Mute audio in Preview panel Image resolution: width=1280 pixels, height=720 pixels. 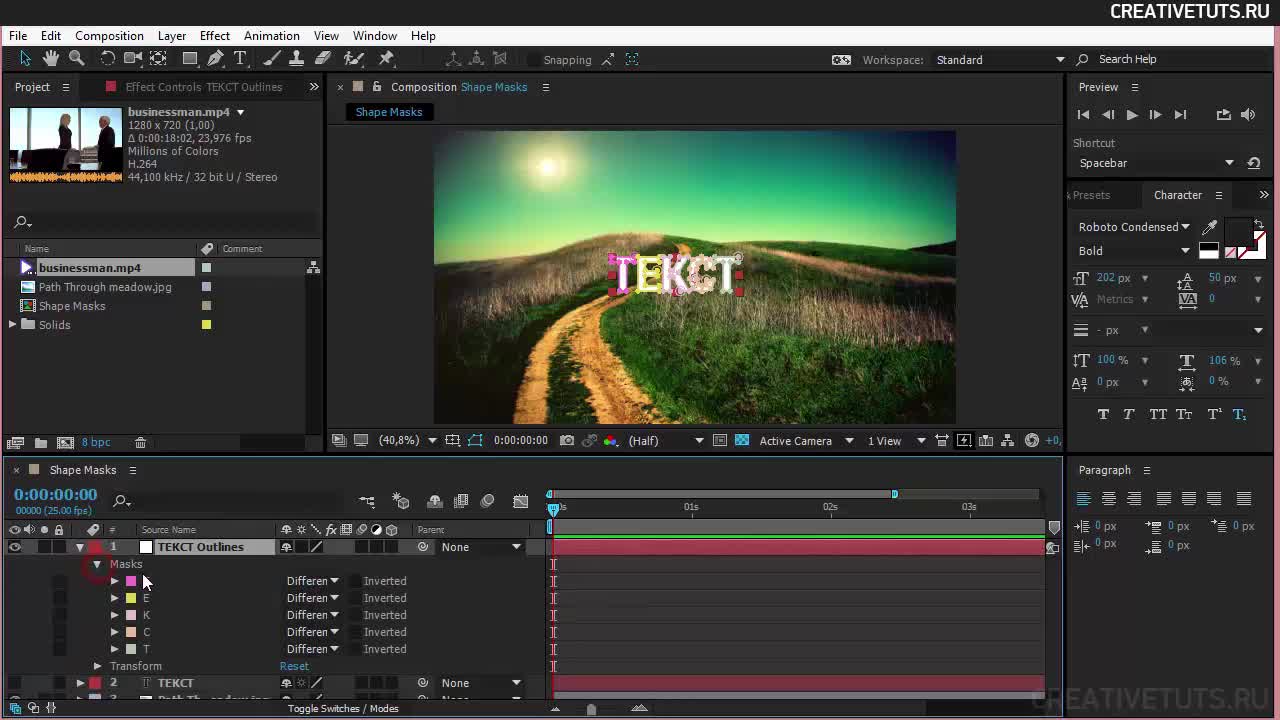[x=1248, y=115]
